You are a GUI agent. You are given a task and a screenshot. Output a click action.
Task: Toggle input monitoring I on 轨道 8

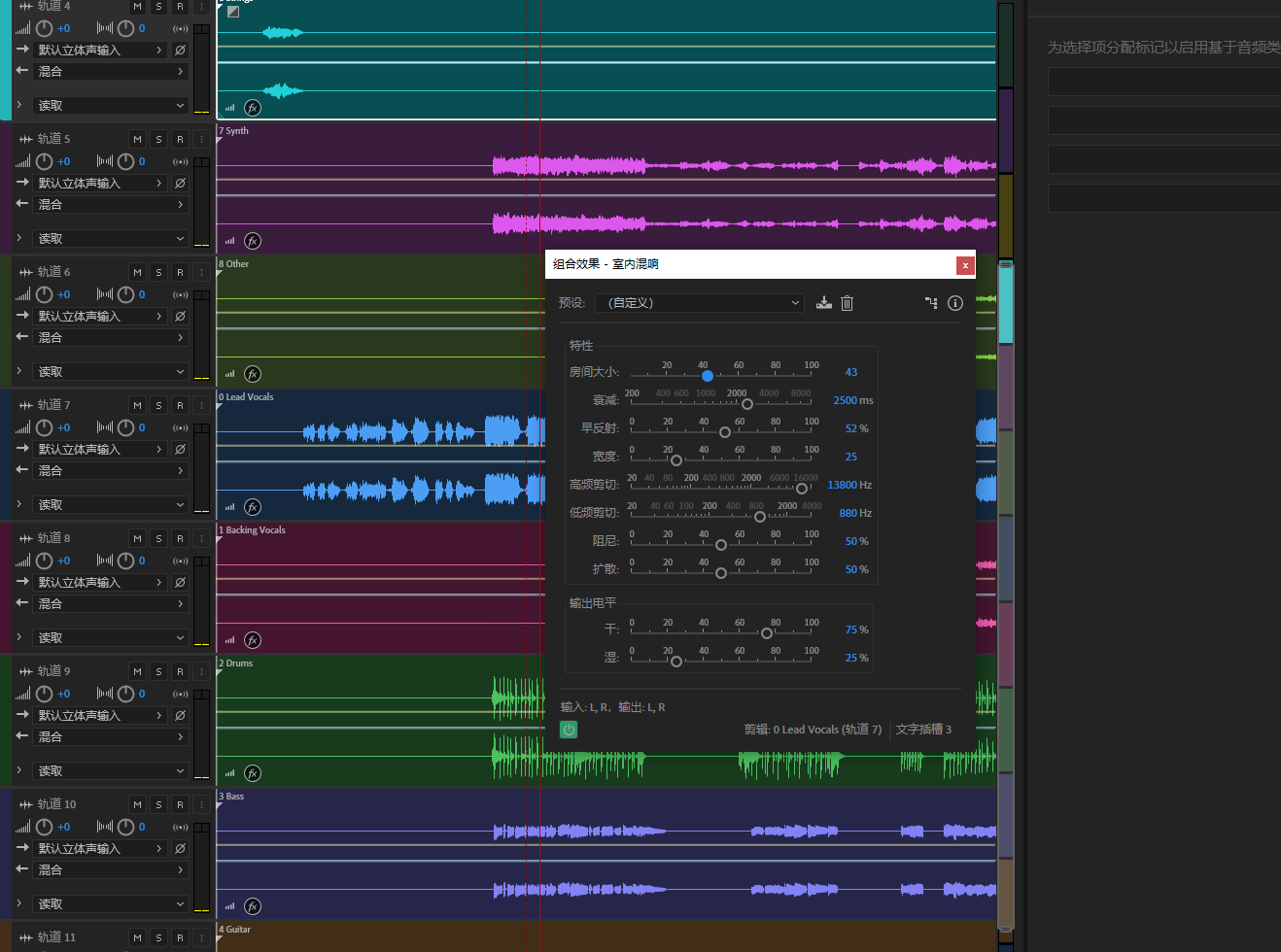click(201, 538)
